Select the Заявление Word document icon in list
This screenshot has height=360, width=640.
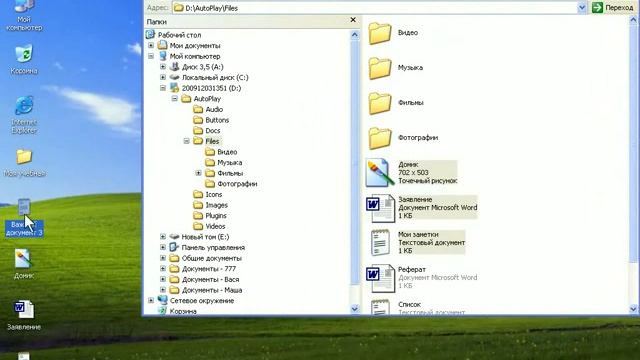click(380, 208)
